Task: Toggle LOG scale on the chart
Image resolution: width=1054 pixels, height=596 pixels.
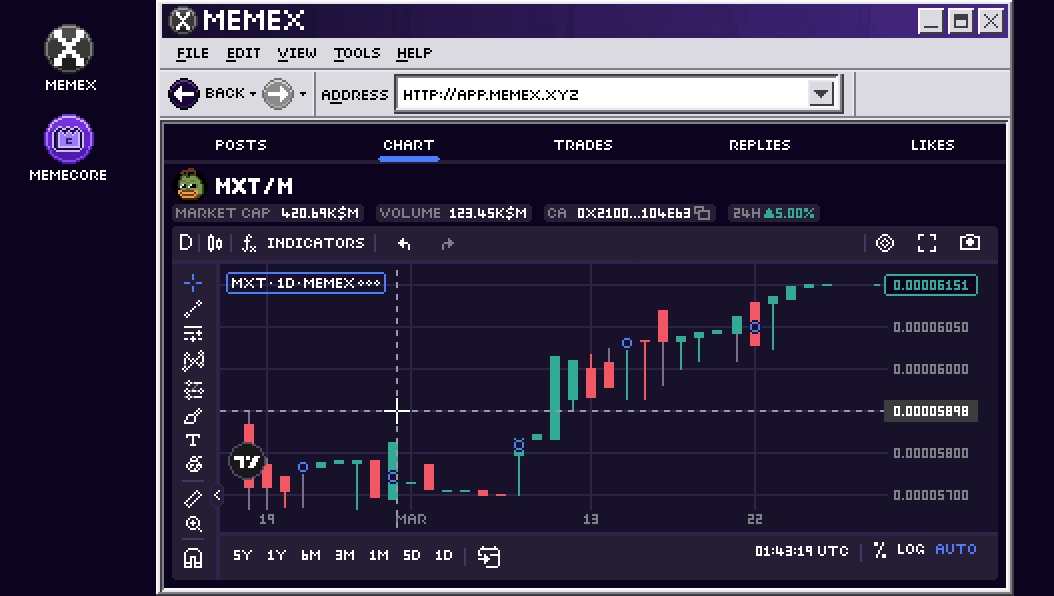Action: pyautogui.click(x=910, y=550)
